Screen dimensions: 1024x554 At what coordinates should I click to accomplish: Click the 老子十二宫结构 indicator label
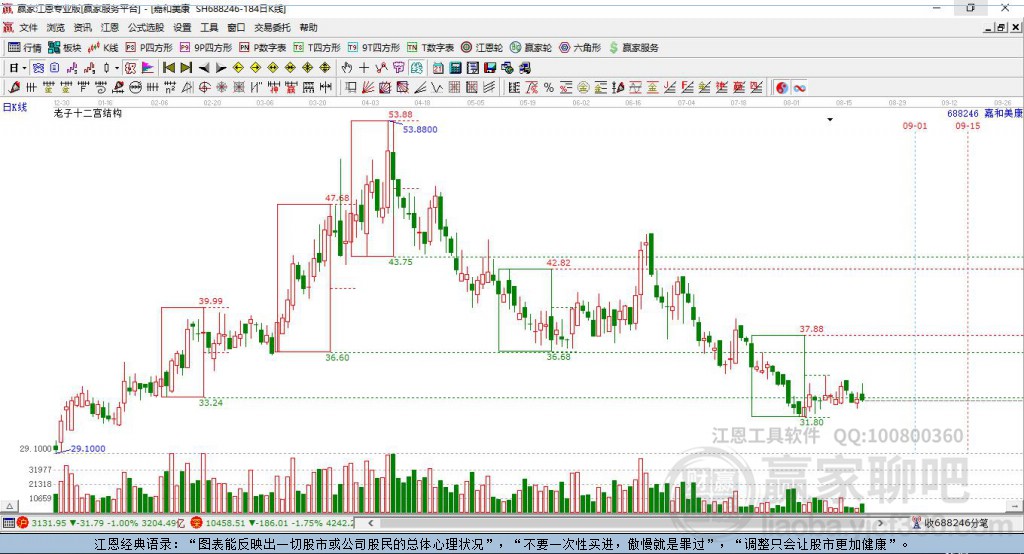pyautogui.click(x=88, y=113)
